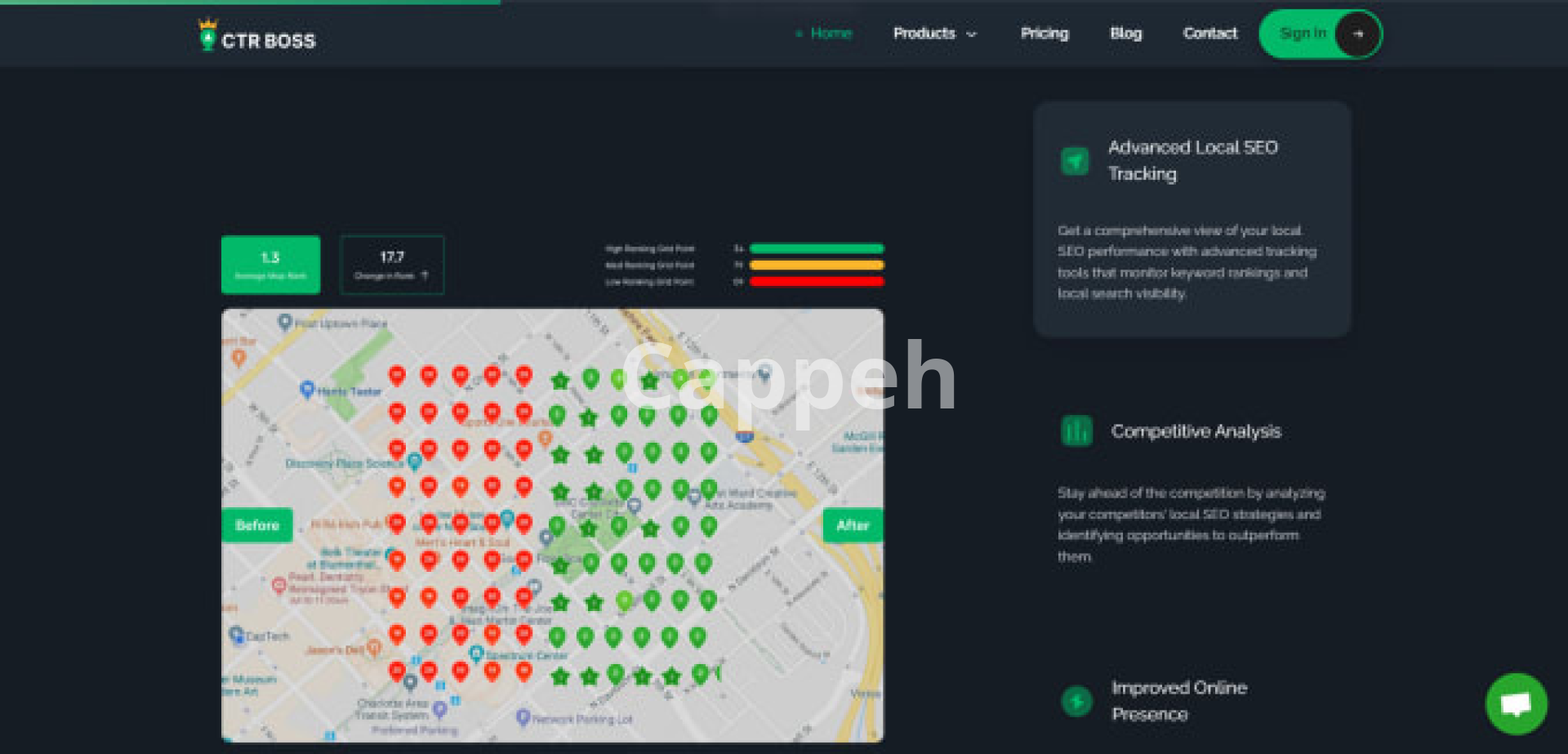The width and height of the screenshot is (1568, 754).
Task: Click the Change in Rank up arrow
Action: [x=424, y=276]
